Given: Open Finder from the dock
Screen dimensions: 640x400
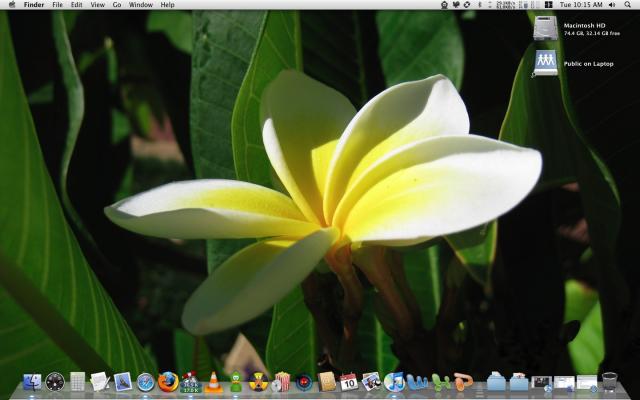Looking at the screenshot, I should point(32,382).
